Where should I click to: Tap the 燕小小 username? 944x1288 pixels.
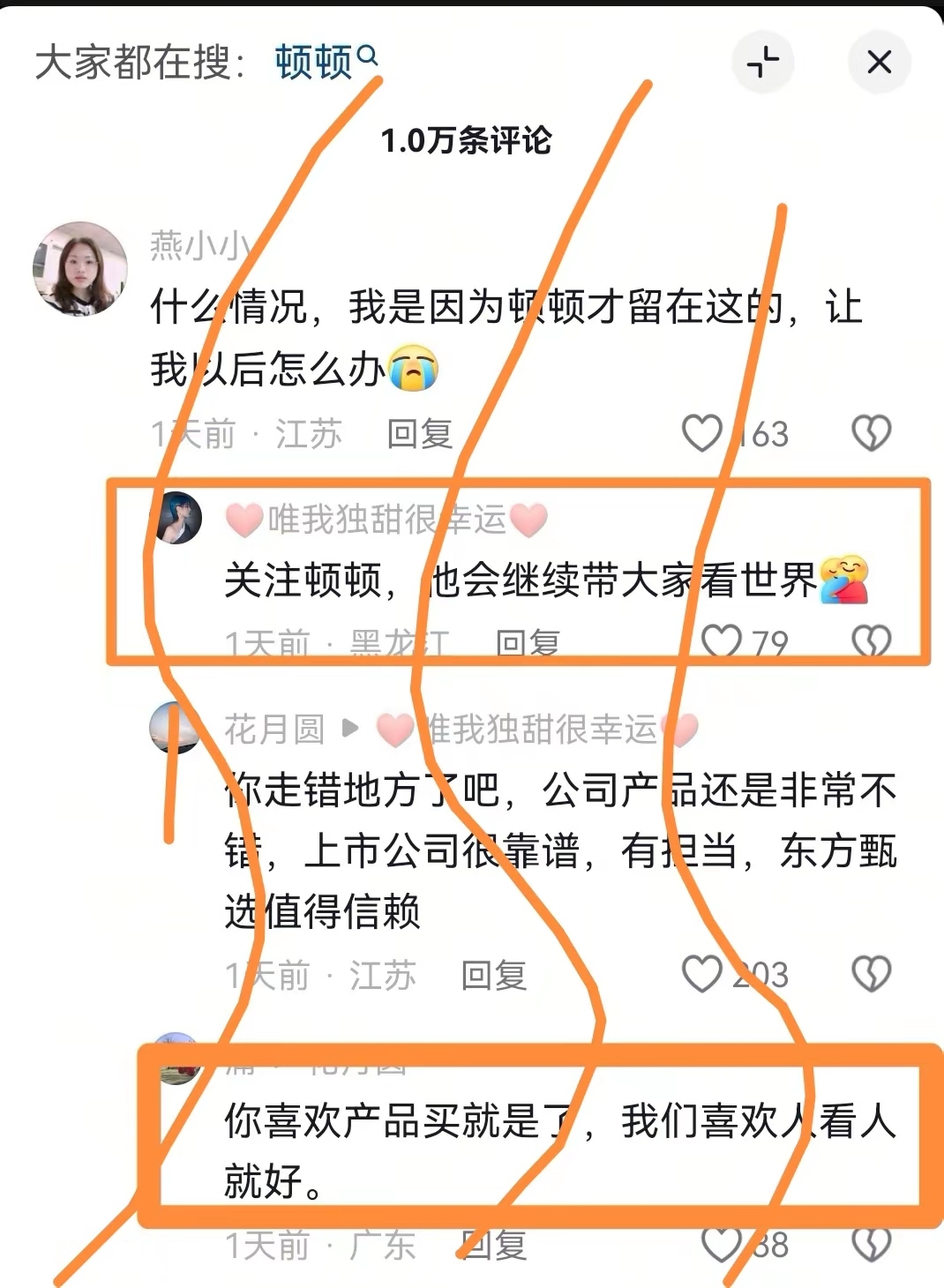pyautogui.click(x=200, y=245)
